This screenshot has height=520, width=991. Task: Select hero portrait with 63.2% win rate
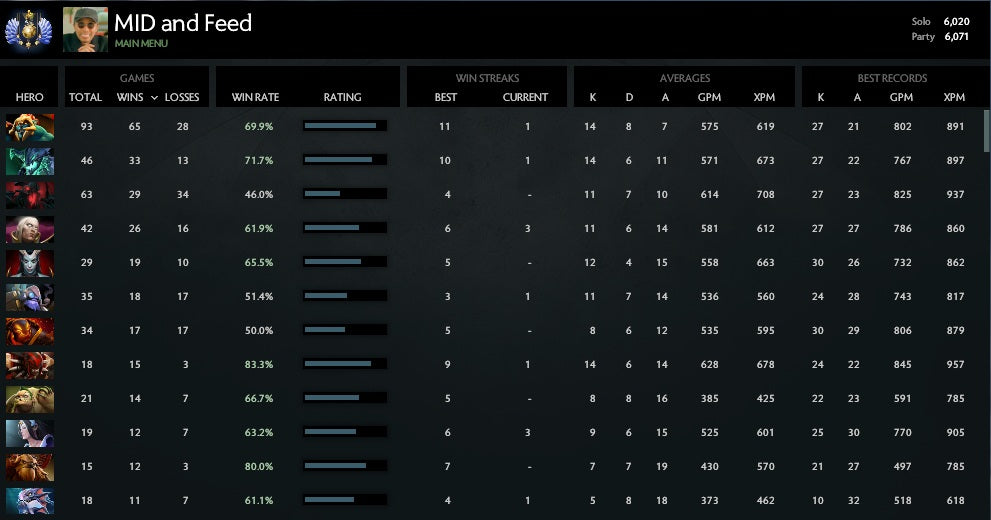click(30, 433)
